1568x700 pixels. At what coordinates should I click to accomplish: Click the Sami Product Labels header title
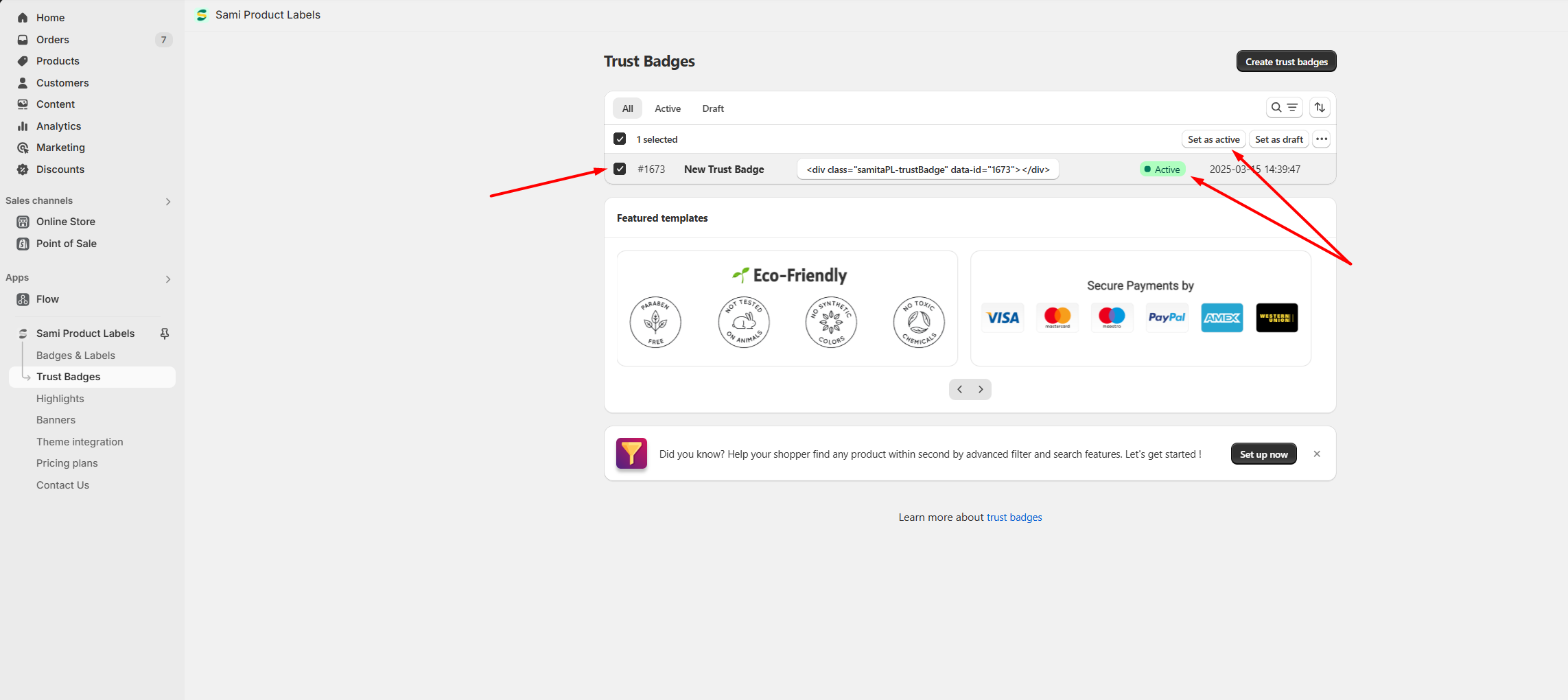(x=268, y=15)
